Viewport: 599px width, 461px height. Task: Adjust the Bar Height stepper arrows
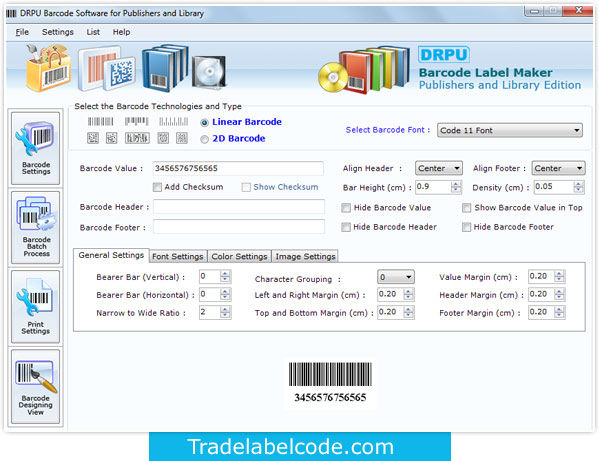click(456, 187)
